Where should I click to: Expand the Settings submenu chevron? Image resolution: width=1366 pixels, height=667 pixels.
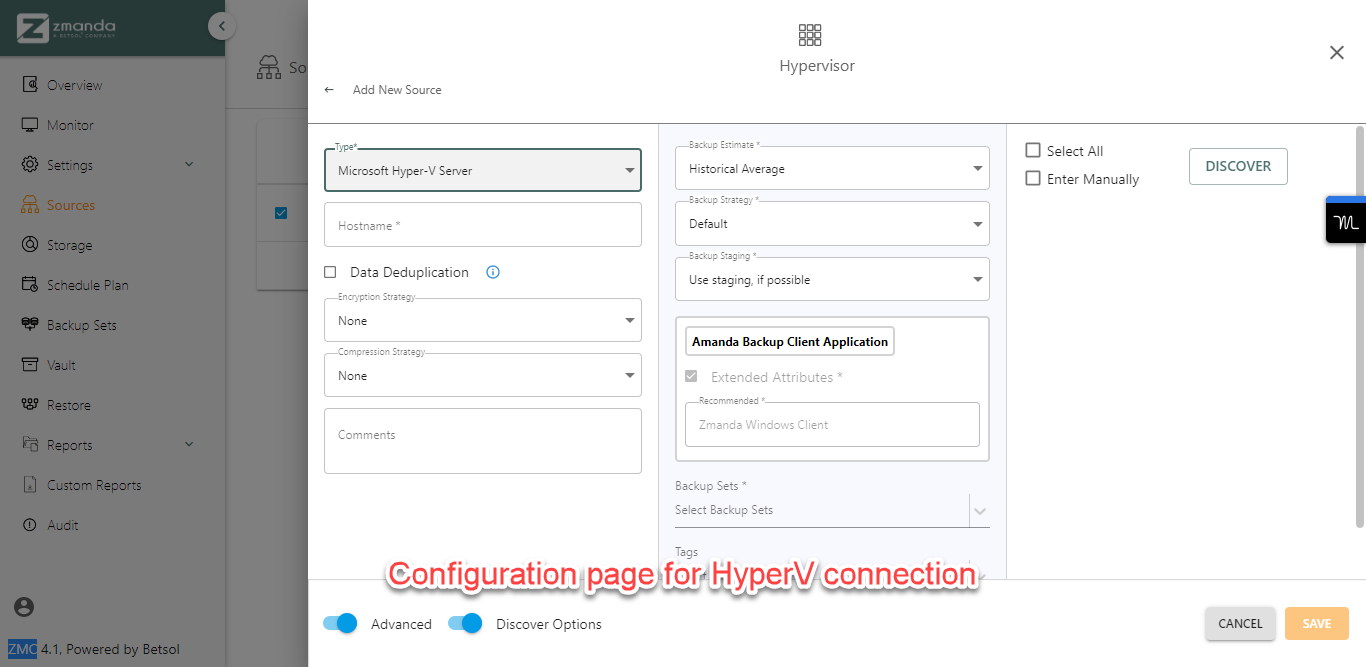pos(189,165)
